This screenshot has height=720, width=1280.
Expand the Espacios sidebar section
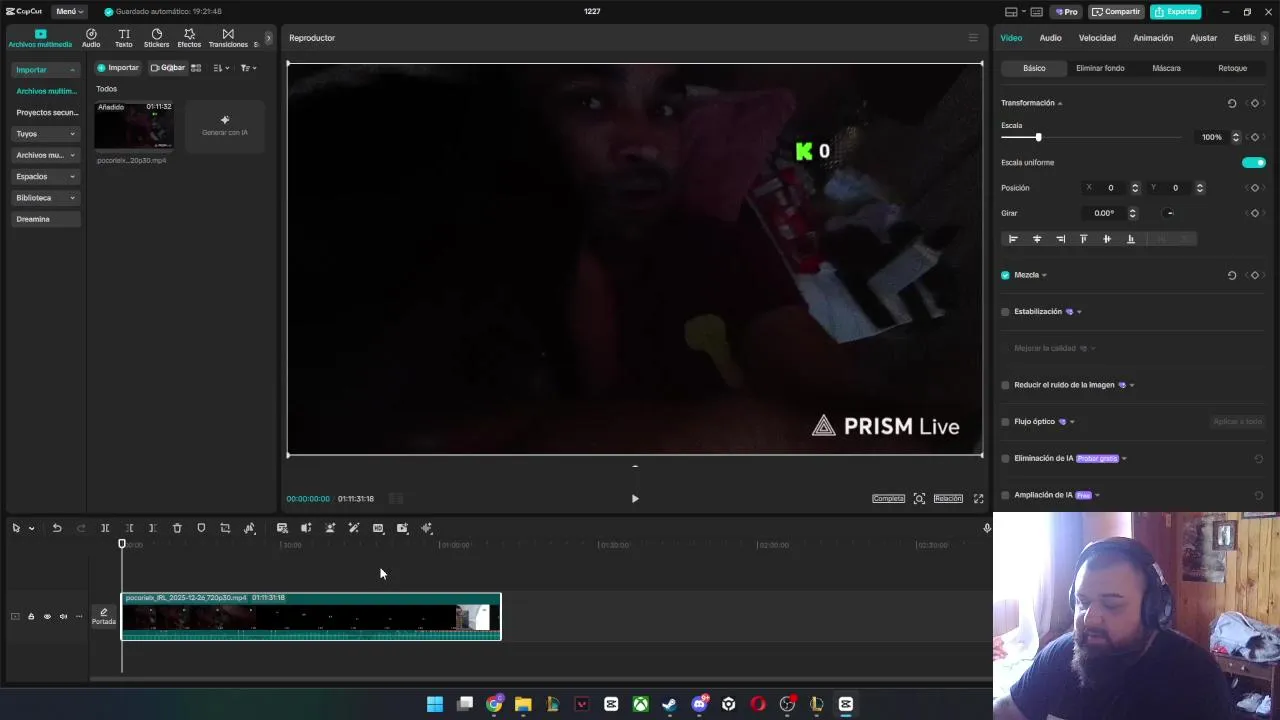pyautogui.click(x=45, y=176)
